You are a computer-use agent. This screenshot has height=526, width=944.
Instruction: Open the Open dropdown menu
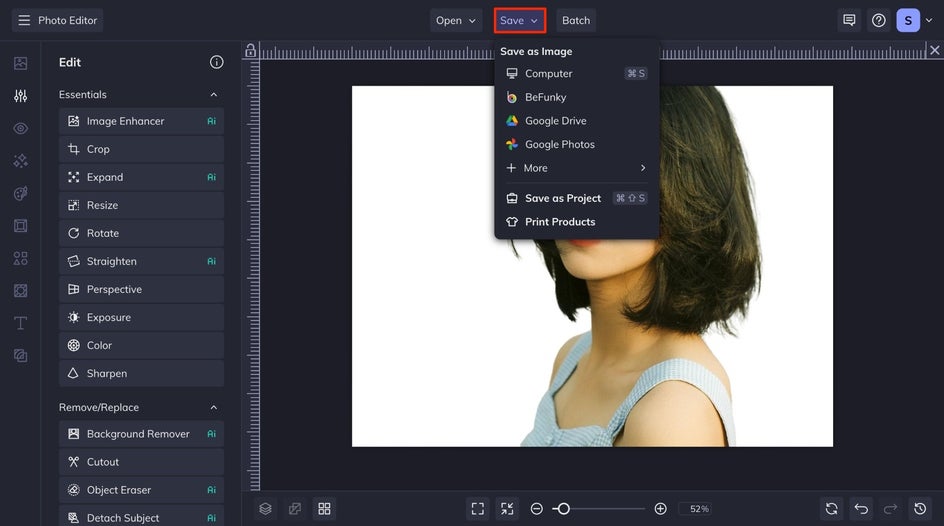pyautogui.click(x=456, y=20)
